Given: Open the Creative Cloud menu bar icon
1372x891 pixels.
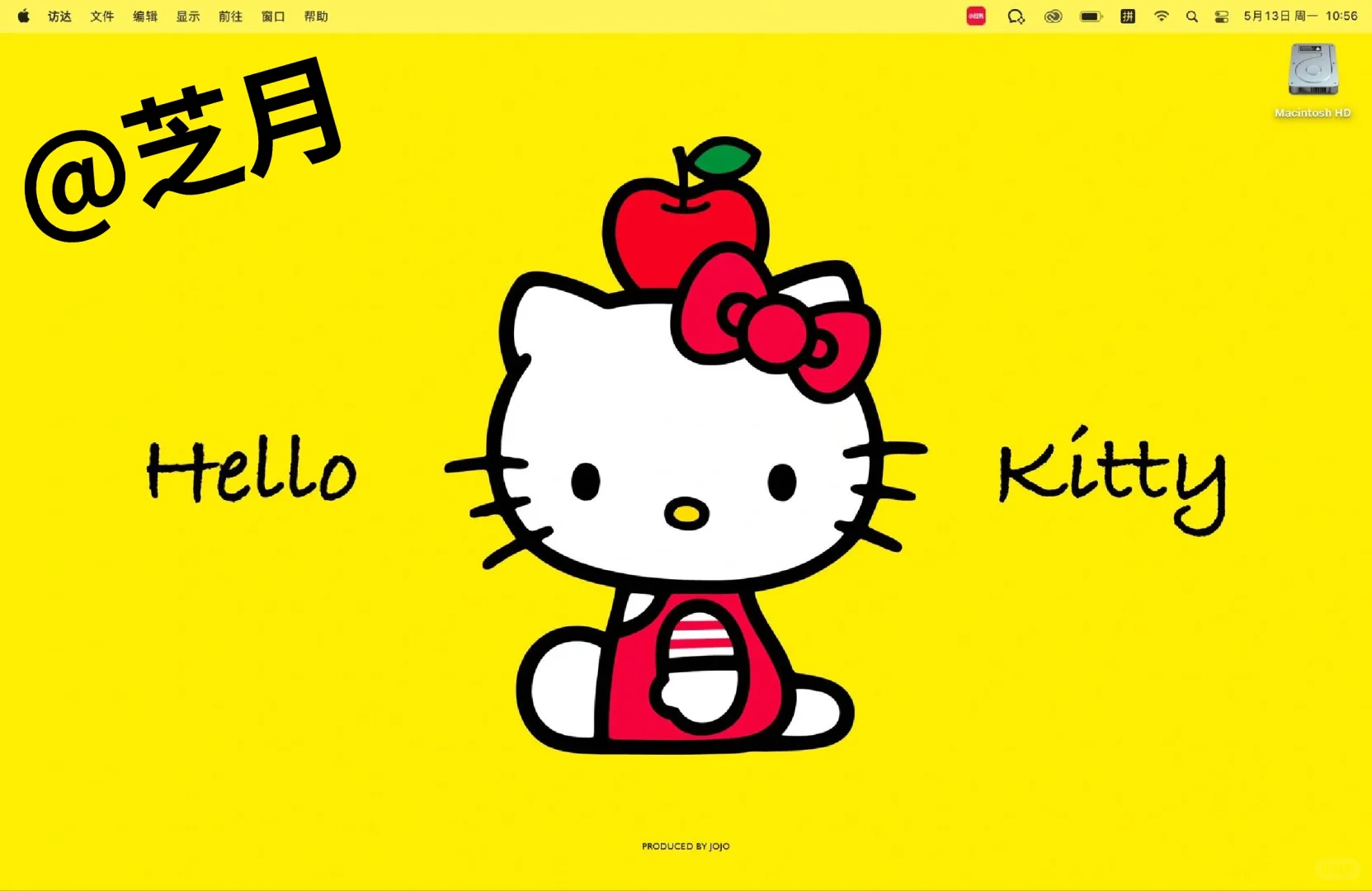Looking at the screenshot, I should pos(1053,16).
